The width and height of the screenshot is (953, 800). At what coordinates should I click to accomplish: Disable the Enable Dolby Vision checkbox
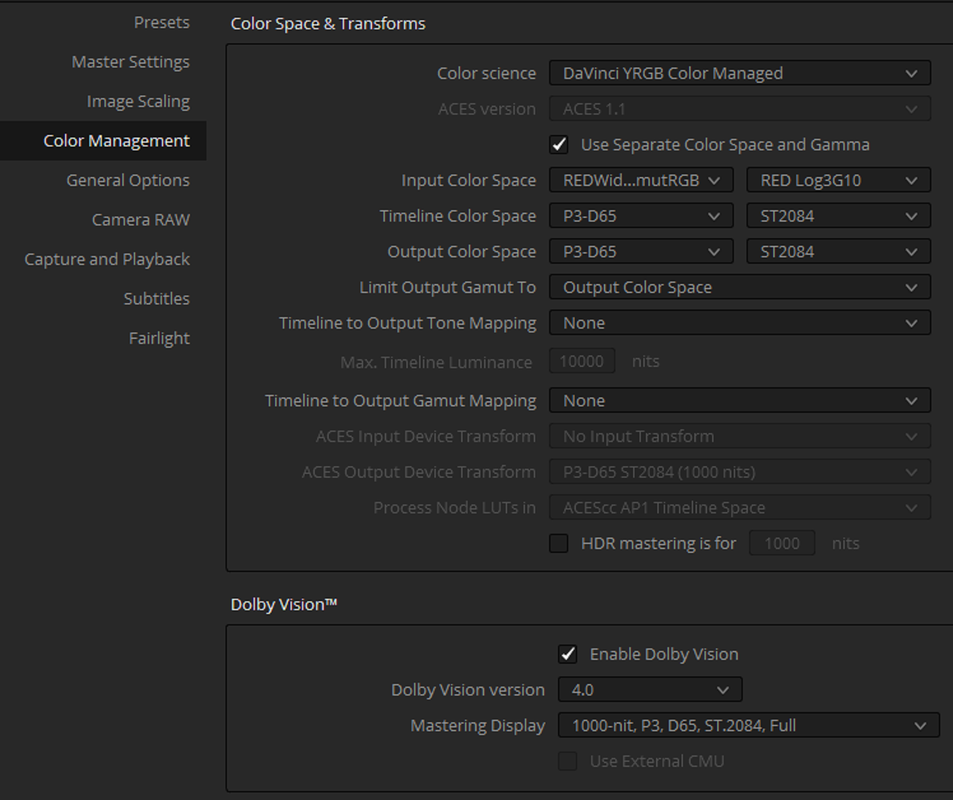(x=568, y=654)
